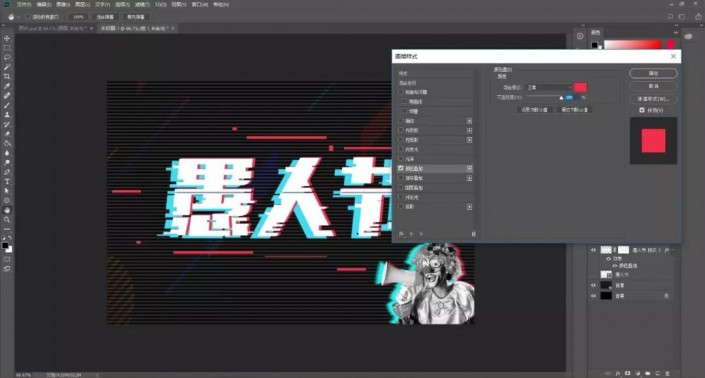Select the Lasso tool
705x378 pixels.
tap(7, 57)
